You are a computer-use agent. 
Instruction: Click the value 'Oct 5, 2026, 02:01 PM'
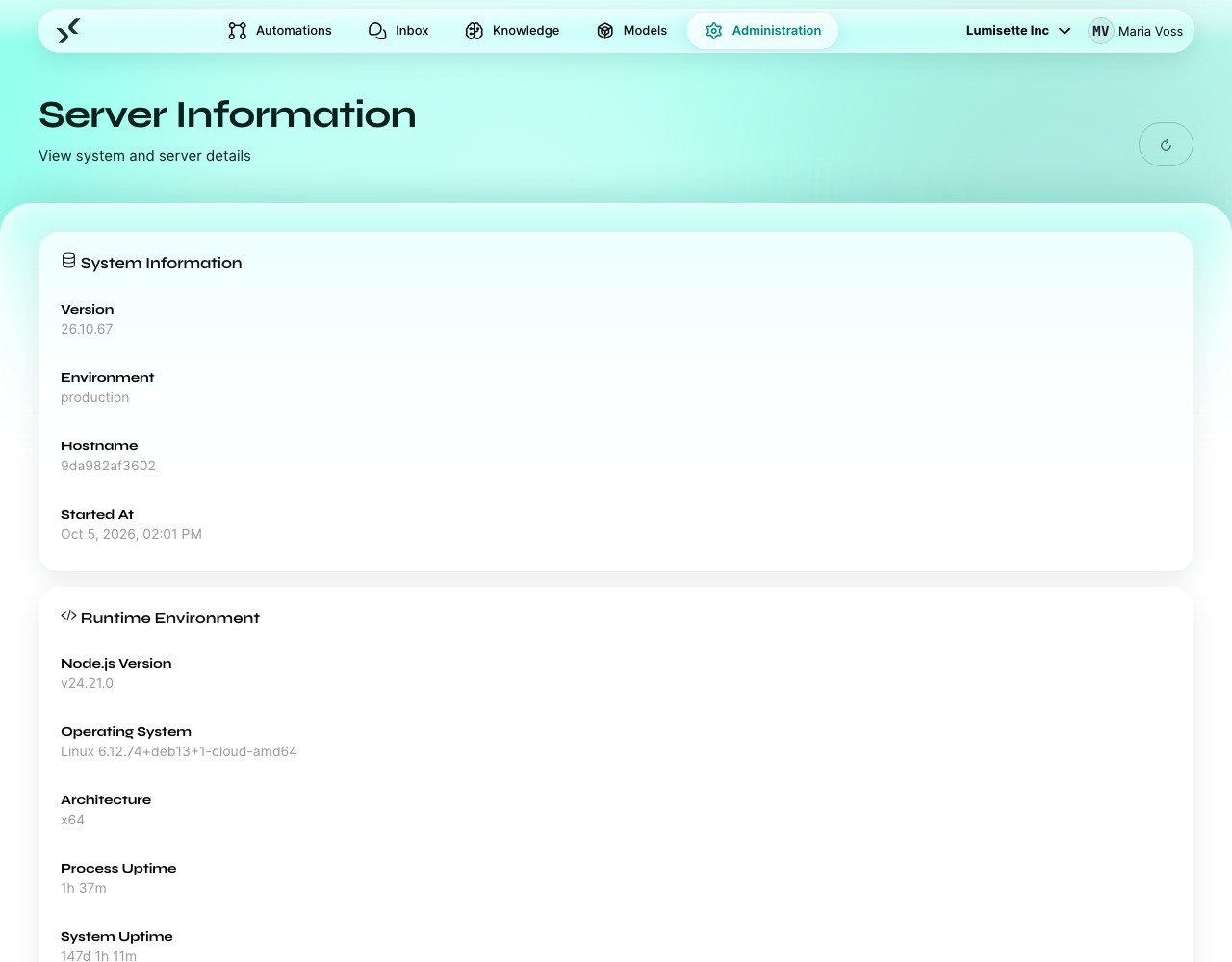131,534
